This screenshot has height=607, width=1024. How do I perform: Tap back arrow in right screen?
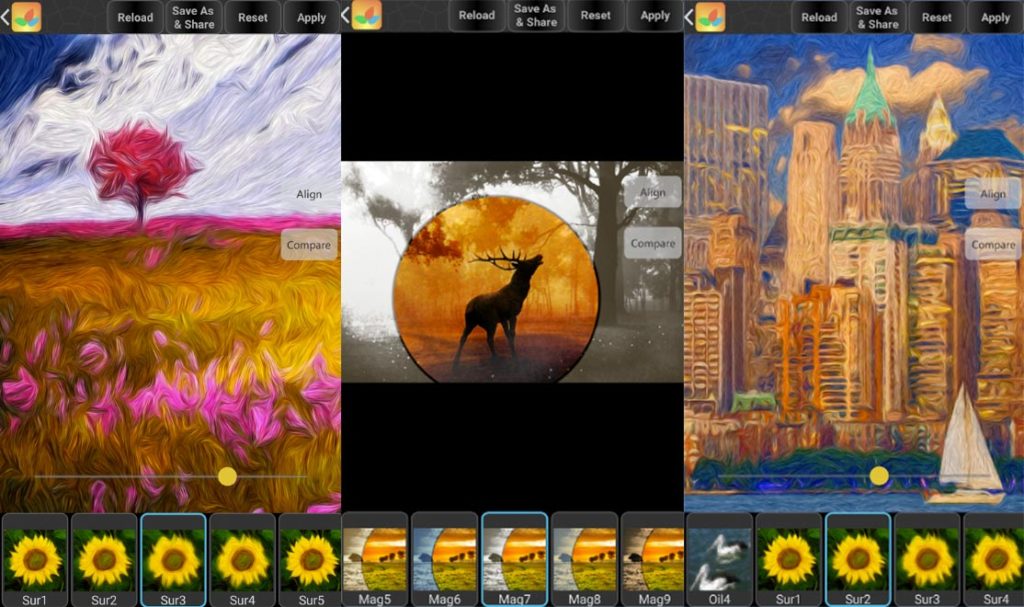pos(688,17)
